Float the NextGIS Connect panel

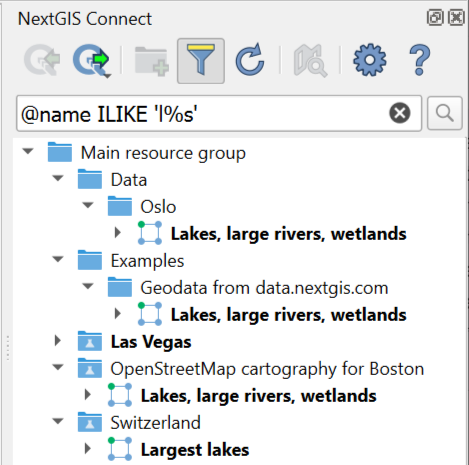[435, 17]
